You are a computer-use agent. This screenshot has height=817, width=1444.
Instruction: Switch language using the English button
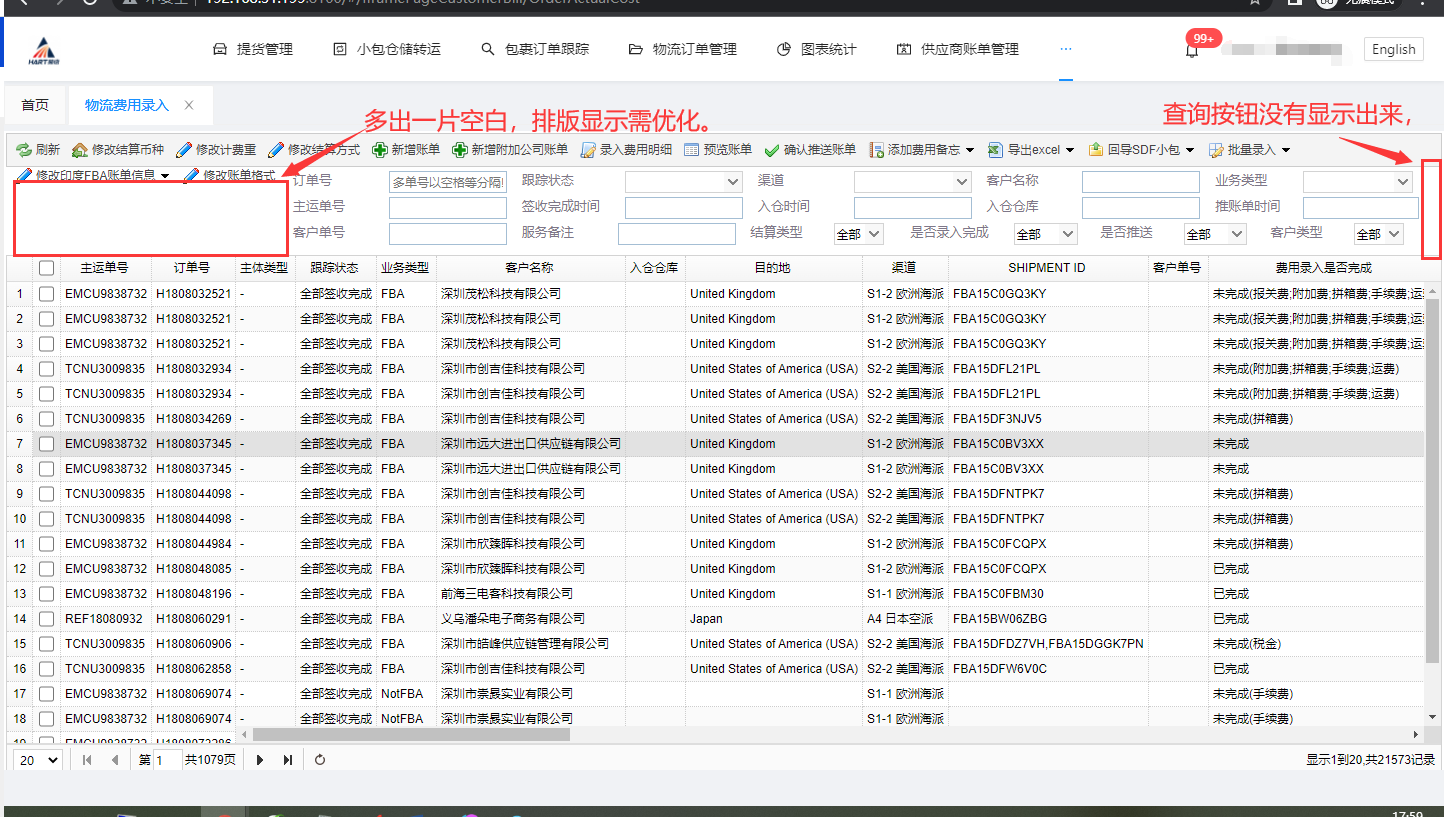pyautogui.click(x=1393, y=50)
